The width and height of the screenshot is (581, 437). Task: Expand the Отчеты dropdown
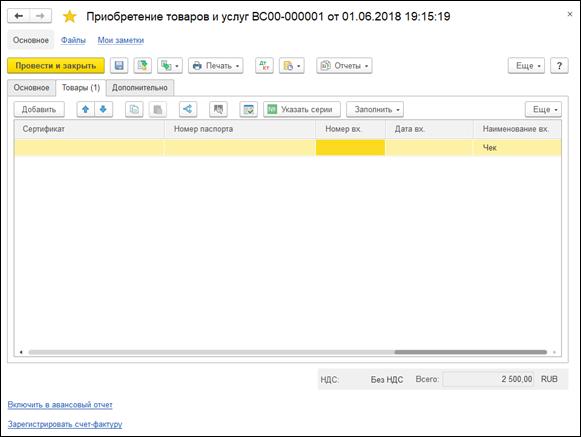pos(344,66)
